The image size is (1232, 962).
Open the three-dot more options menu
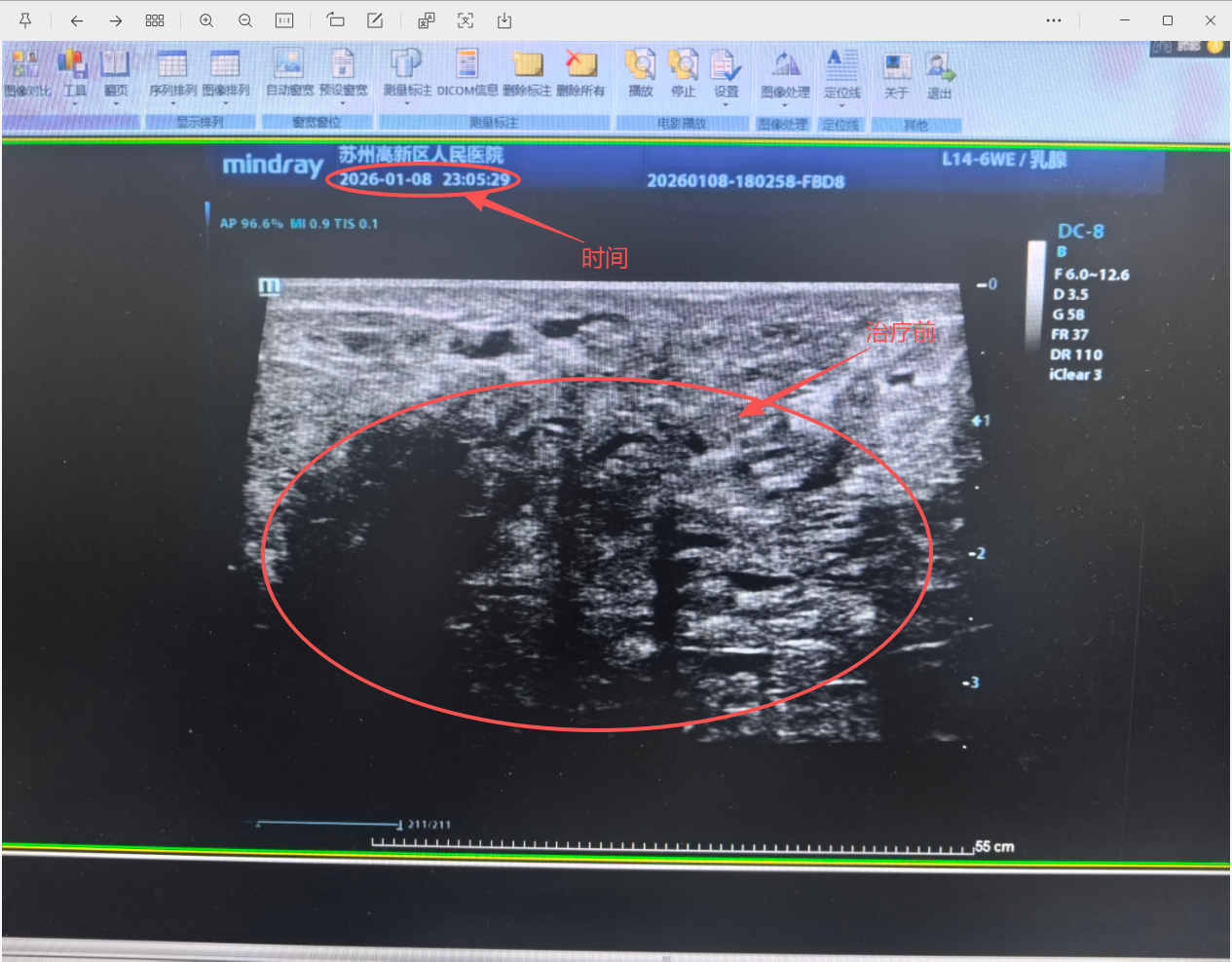(x=1054, y=20)
